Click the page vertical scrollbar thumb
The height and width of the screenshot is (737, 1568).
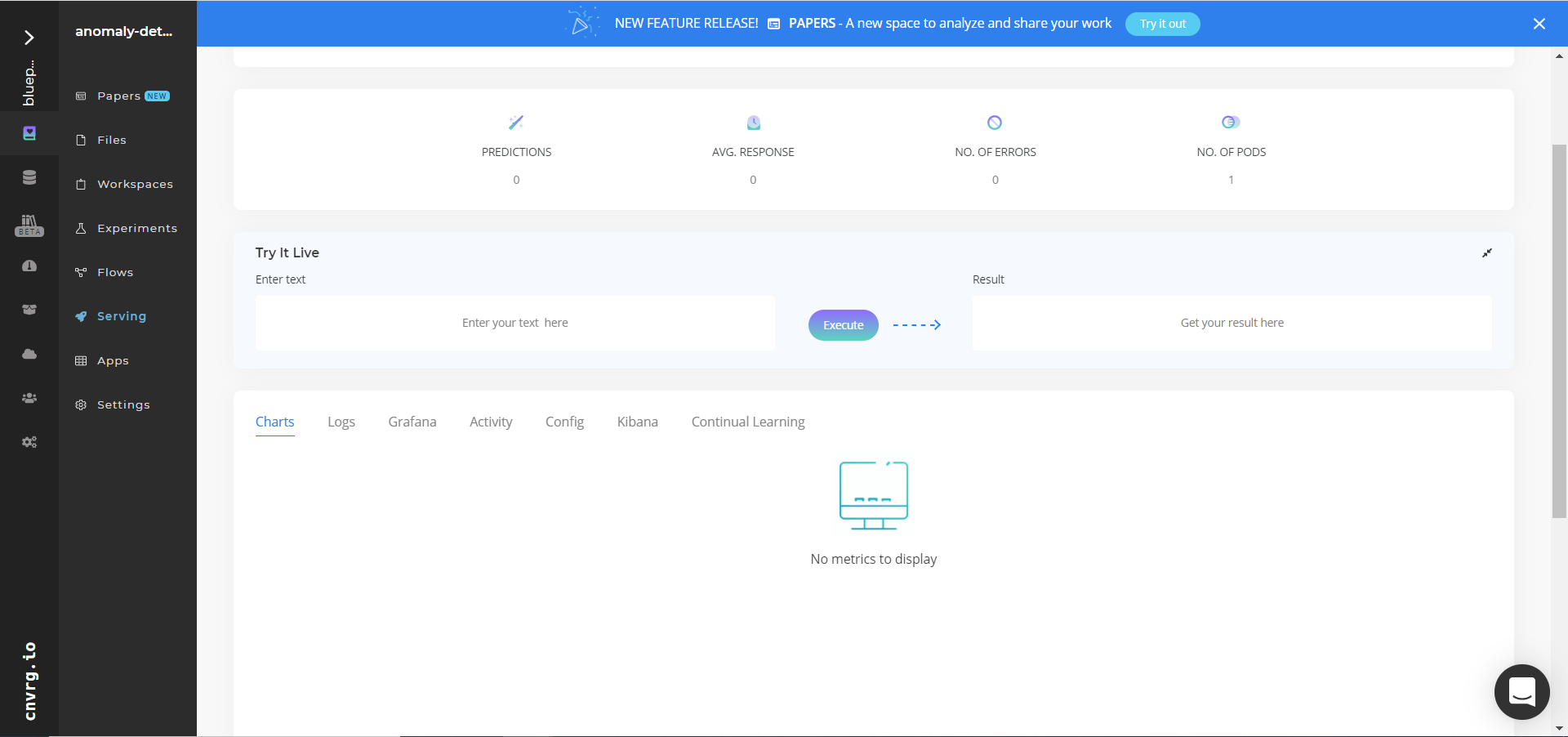click(1559, 331)
